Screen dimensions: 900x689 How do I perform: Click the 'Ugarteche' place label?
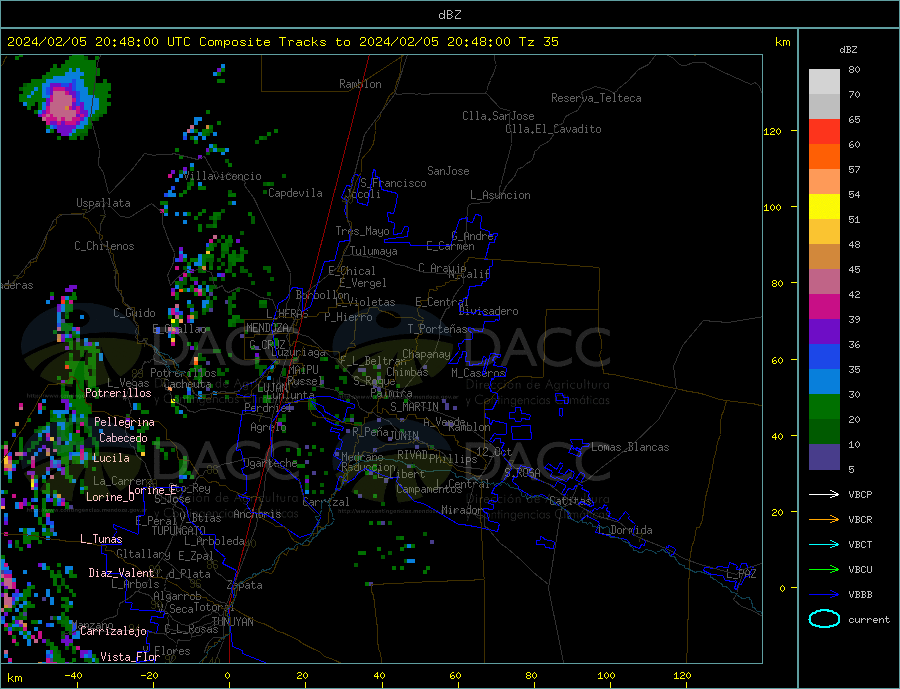coord(270,463)
